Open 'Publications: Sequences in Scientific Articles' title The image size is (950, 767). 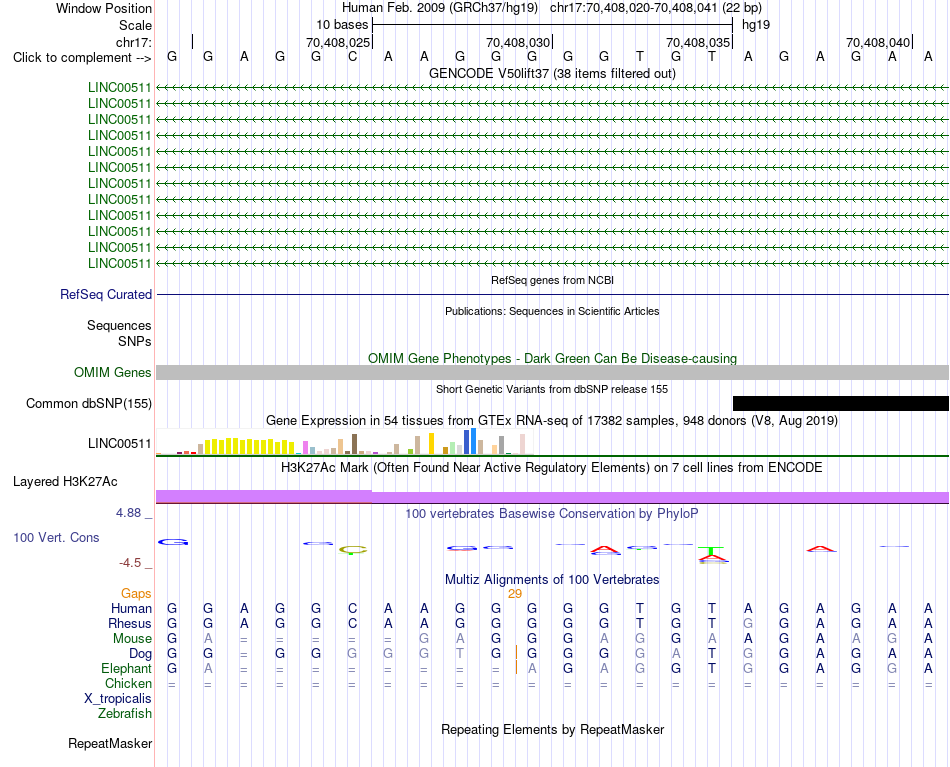click(552, 311)
